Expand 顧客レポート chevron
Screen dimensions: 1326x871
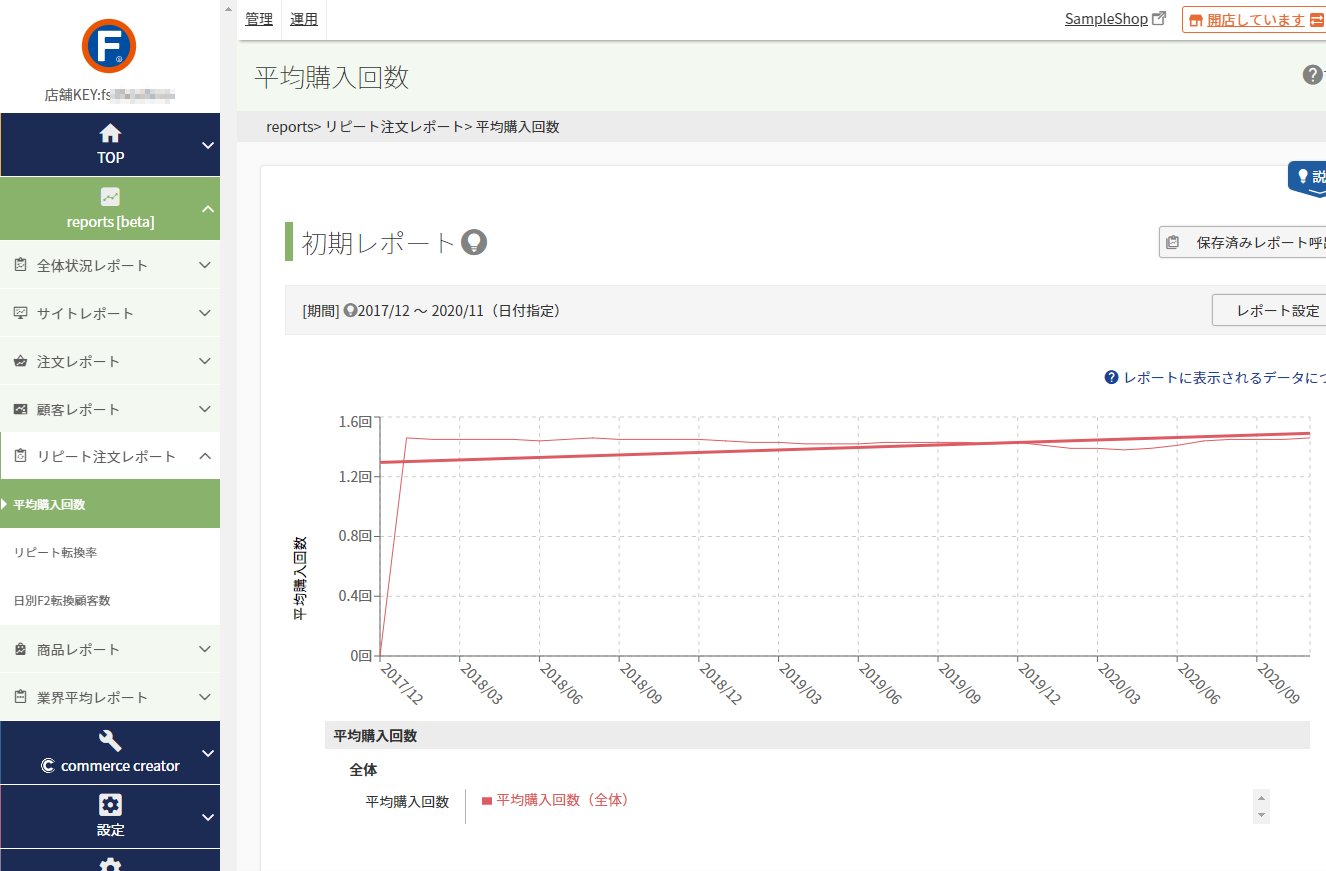[x=204, y=409]
